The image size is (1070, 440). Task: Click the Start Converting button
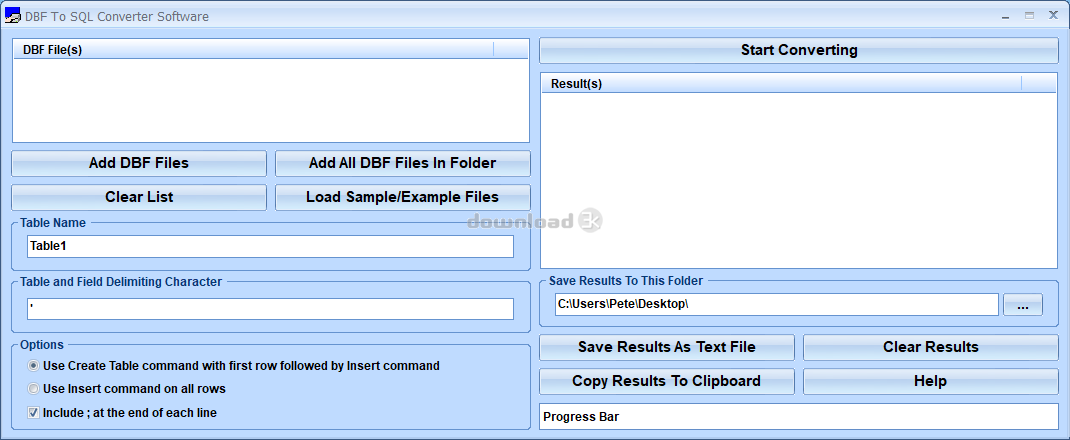[798, 50]
